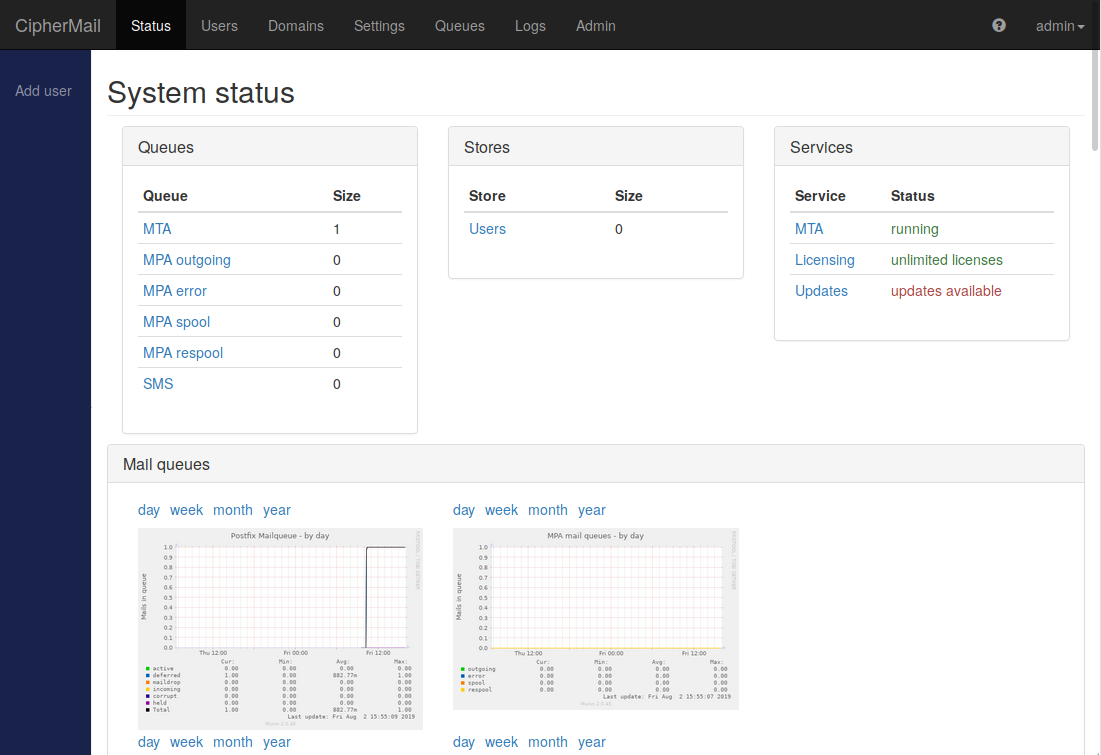The image size is (1101, 755).
Task: Show MPA mail queues graph by month
Action: pyautogui.click(x=548, y=510)
